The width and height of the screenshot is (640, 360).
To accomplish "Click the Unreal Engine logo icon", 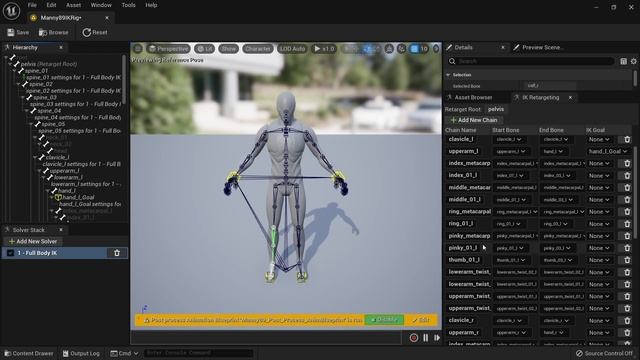I will pyautogui.click(x=11, y=11).
